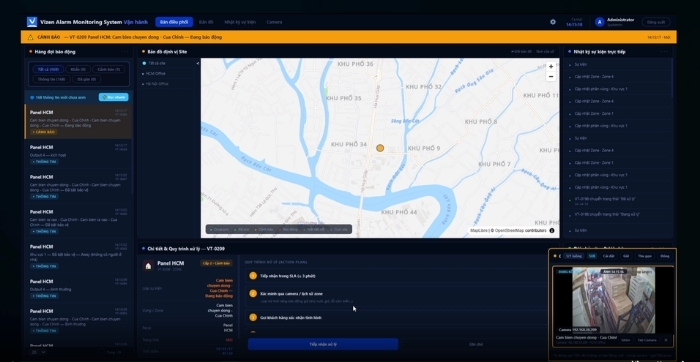This screenshot has height=362, width=700.
Task: Click the Đọc nhanh button
Action: tap(113, 97)
